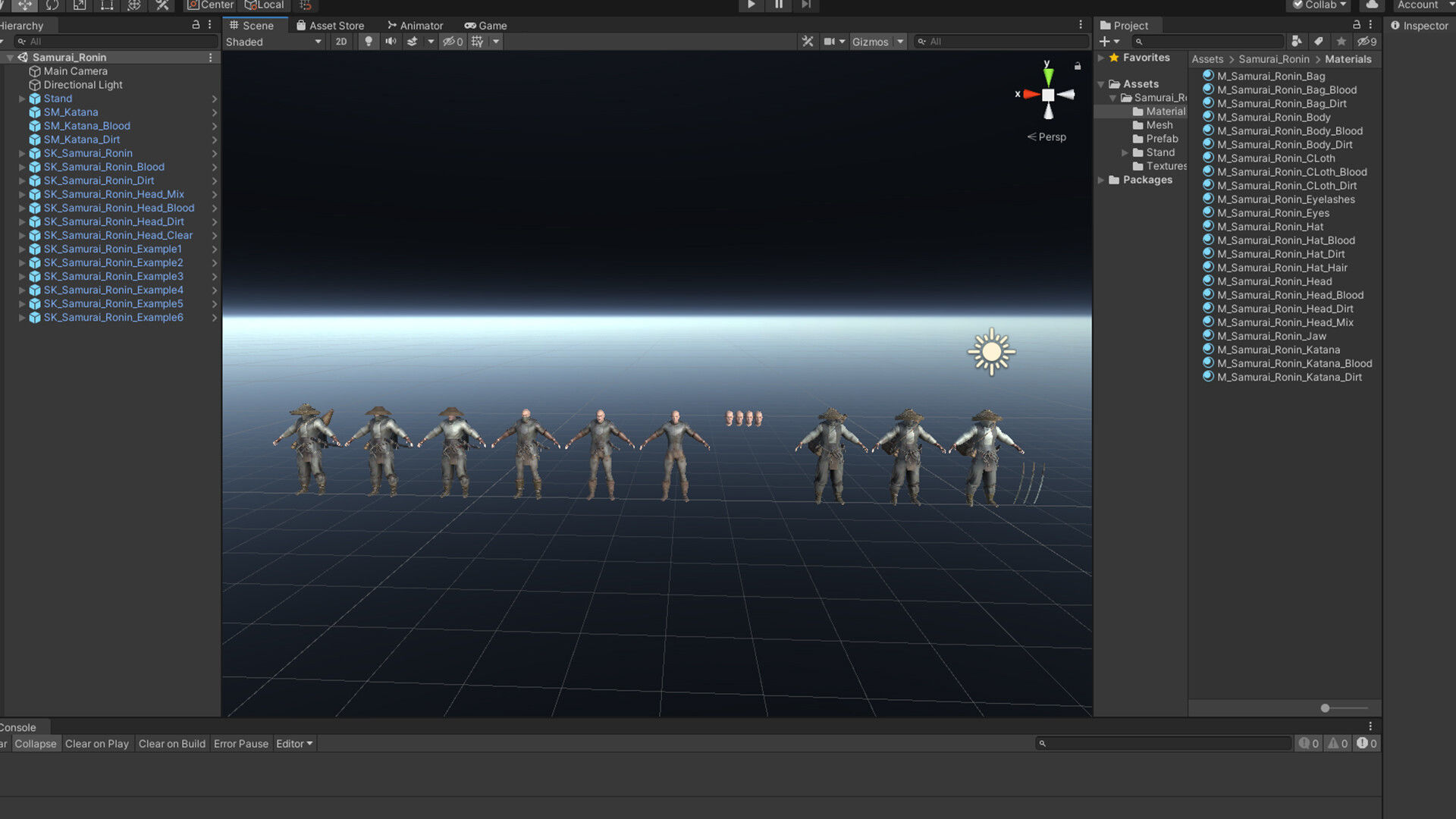Open the component editor tools icon

tap(808, 42)
